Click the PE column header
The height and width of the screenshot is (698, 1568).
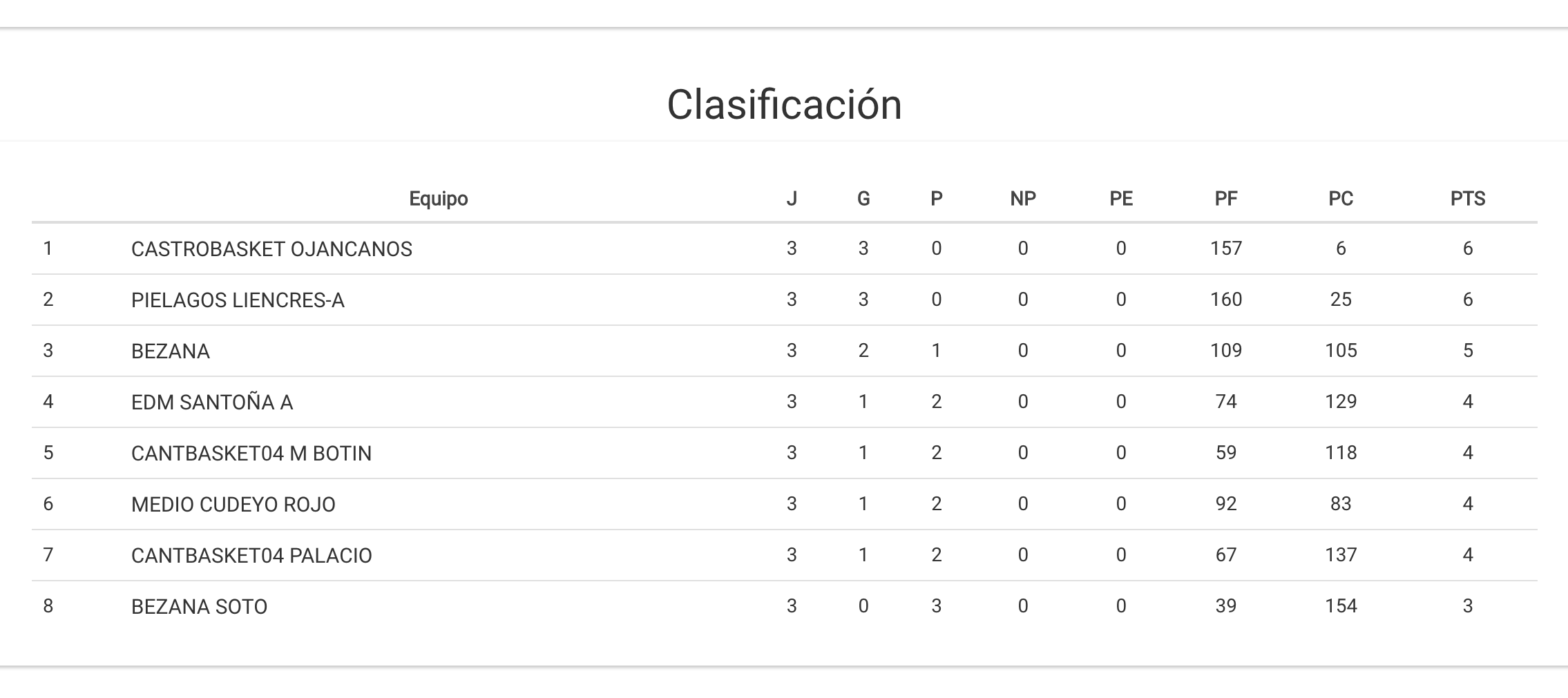tap(1120, 199)
